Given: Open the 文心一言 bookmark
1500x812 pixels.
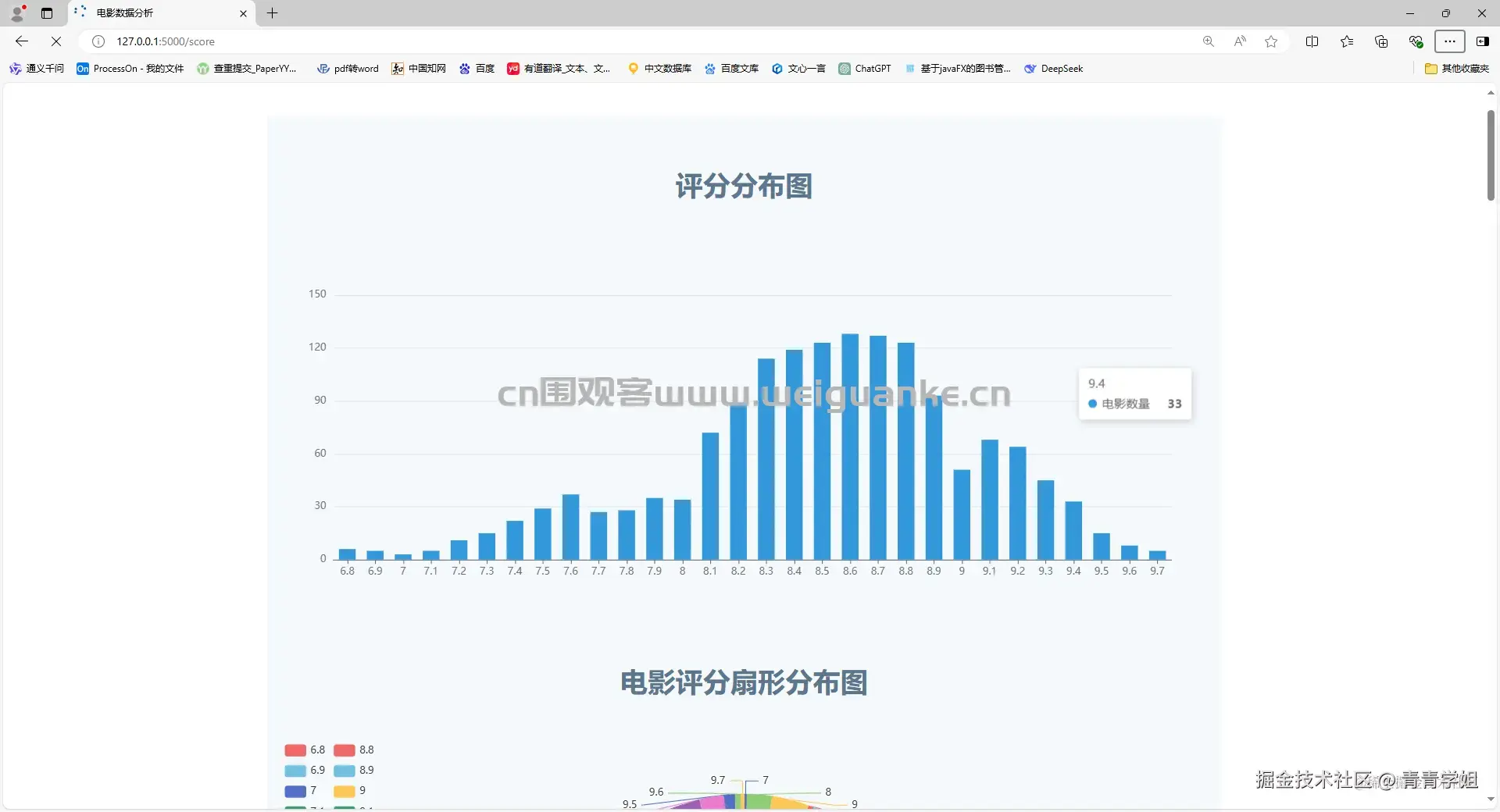Looking at the screenshot, I should (798, 69).
